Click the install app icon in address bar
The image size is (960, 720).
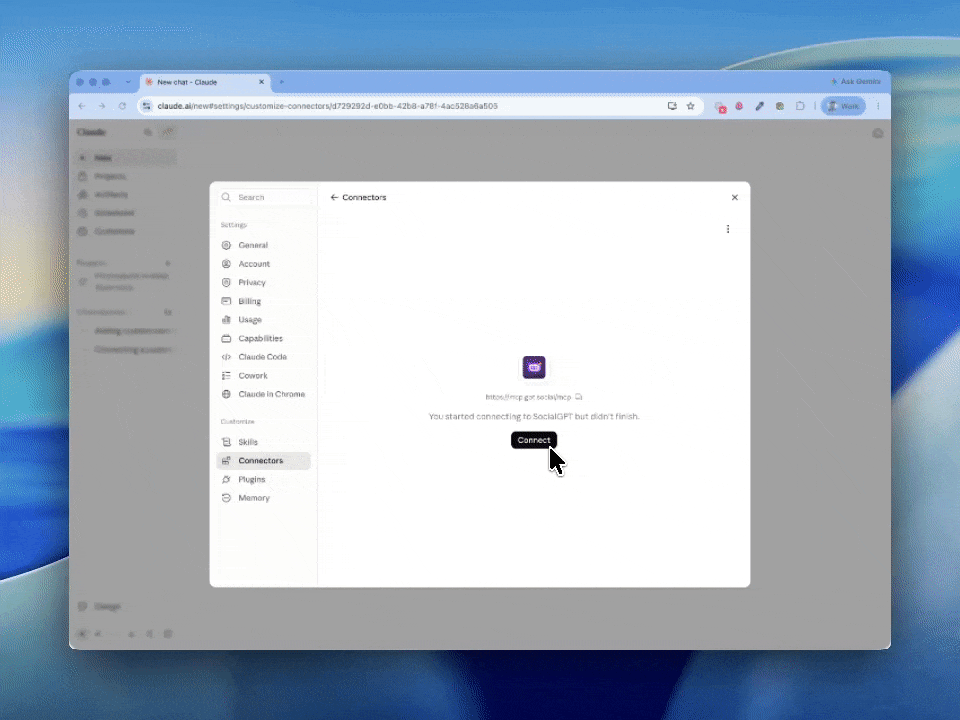[x=672, y=106]
